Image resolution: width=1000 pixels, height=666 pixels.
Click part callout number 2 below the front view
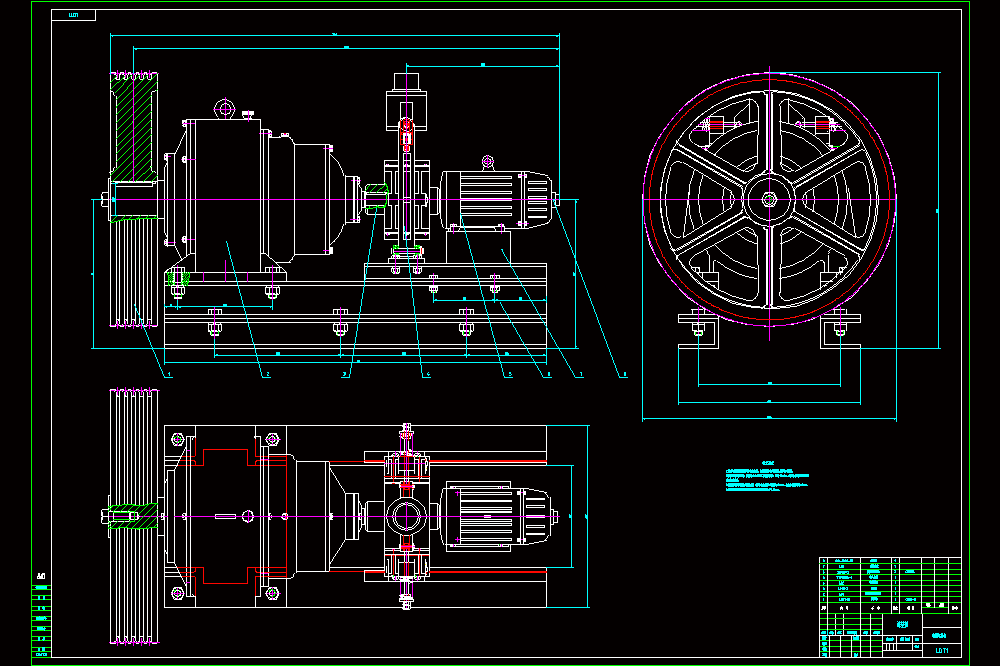pos(267,374)
